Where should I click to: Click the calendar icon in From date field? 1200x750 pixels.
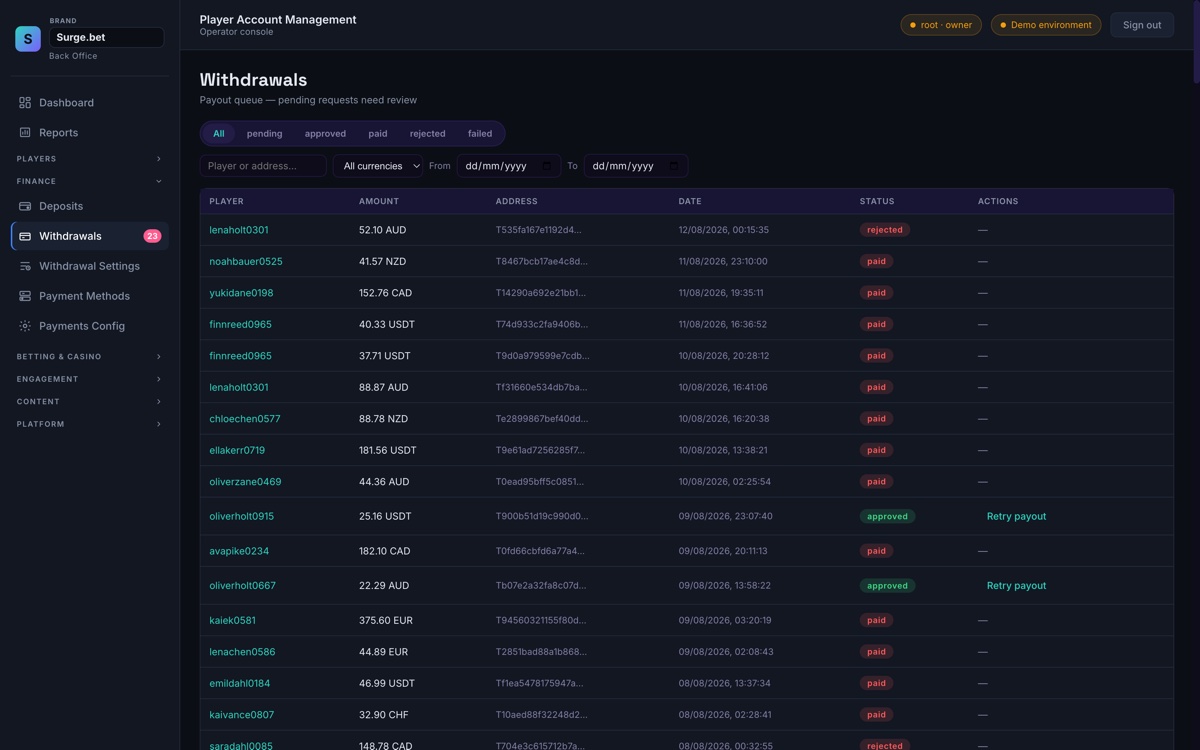[547, 166]
